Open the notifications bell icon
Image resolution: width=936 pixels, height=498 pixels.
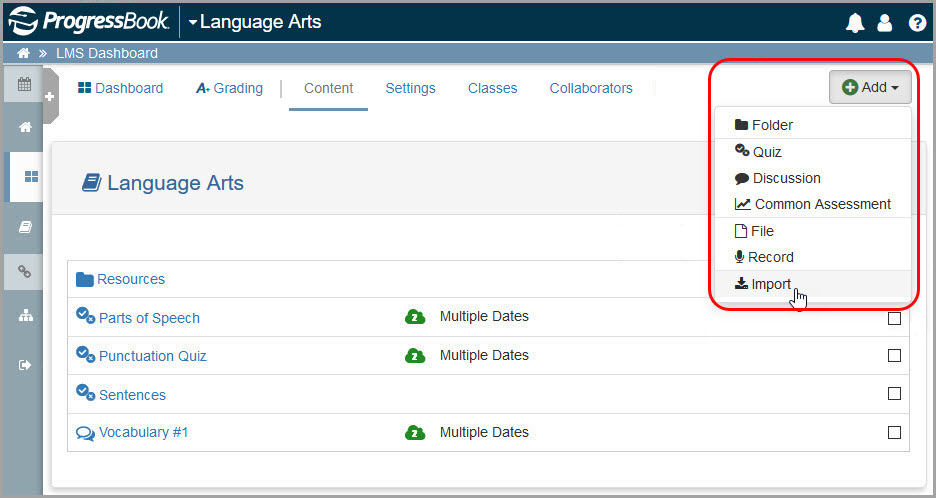click(x=855, y=23)
